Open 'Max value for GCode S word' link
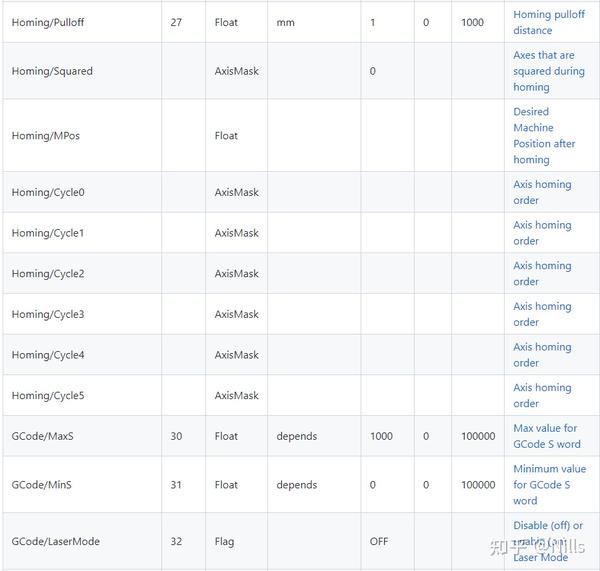This screenshot has width=600, height=571. [545, 436]
